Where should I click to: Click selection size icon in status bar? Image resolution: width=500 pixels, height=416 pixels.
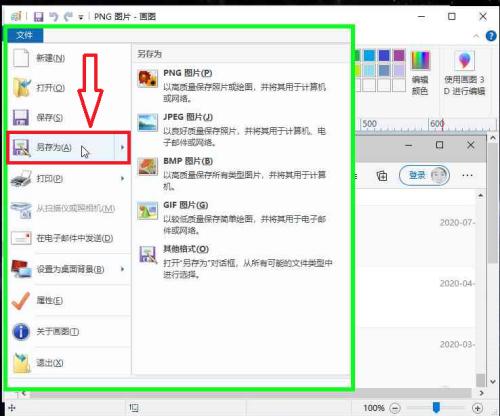coord(134,408)
